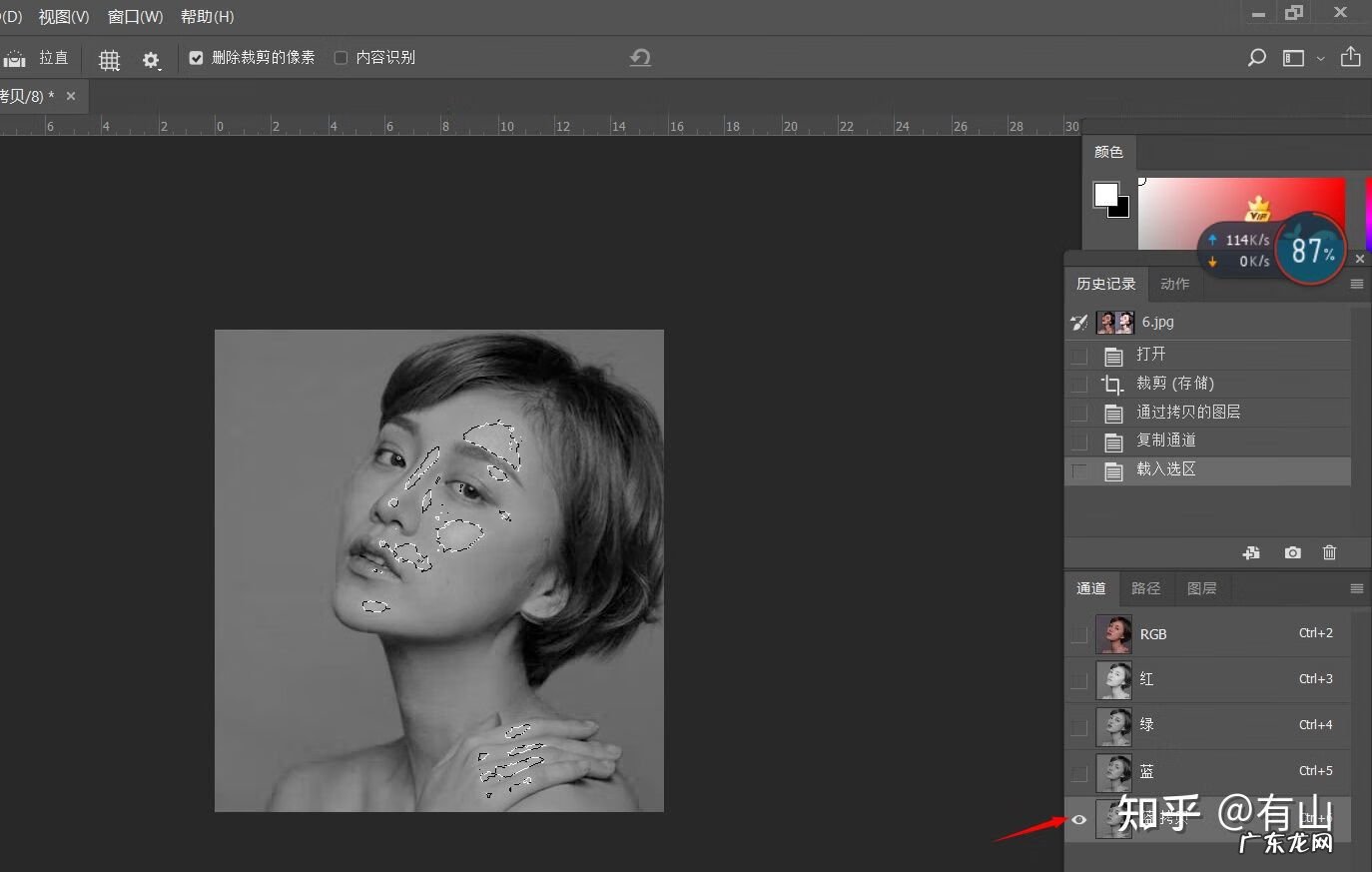Click the straighten tool icon
The height and width of the screenshot is (872, 1372).
pos(15,59)
